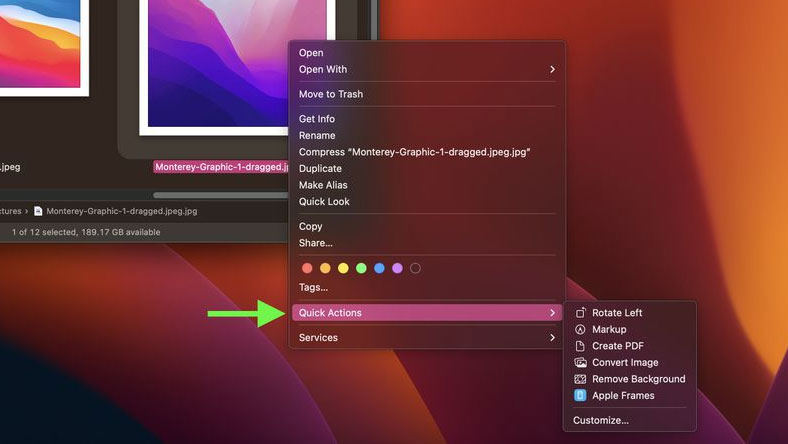Apply the orange tag color

(325, 268)
